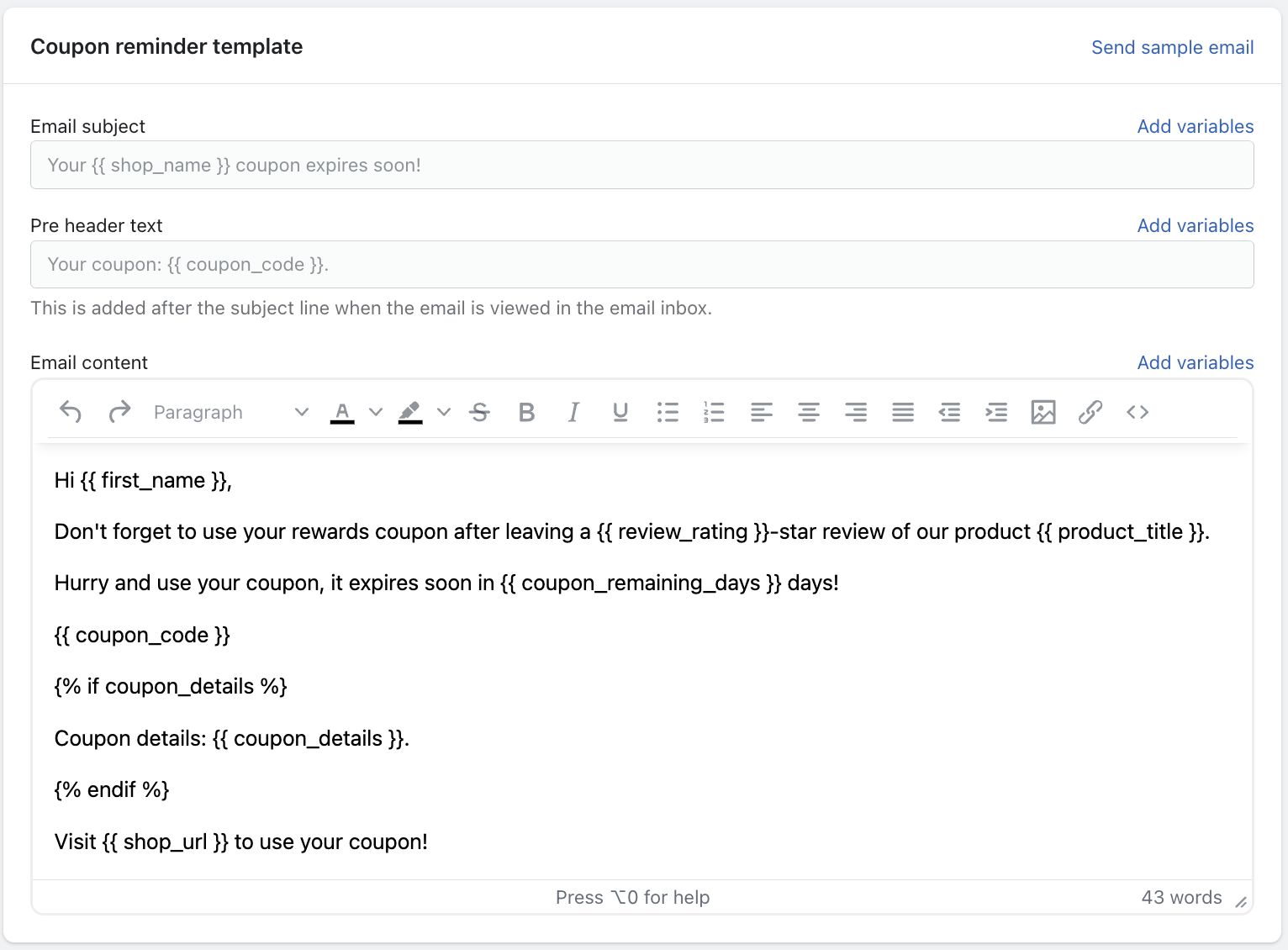
Task: Insert a numbered list
Action: click(x=714, y=412)
